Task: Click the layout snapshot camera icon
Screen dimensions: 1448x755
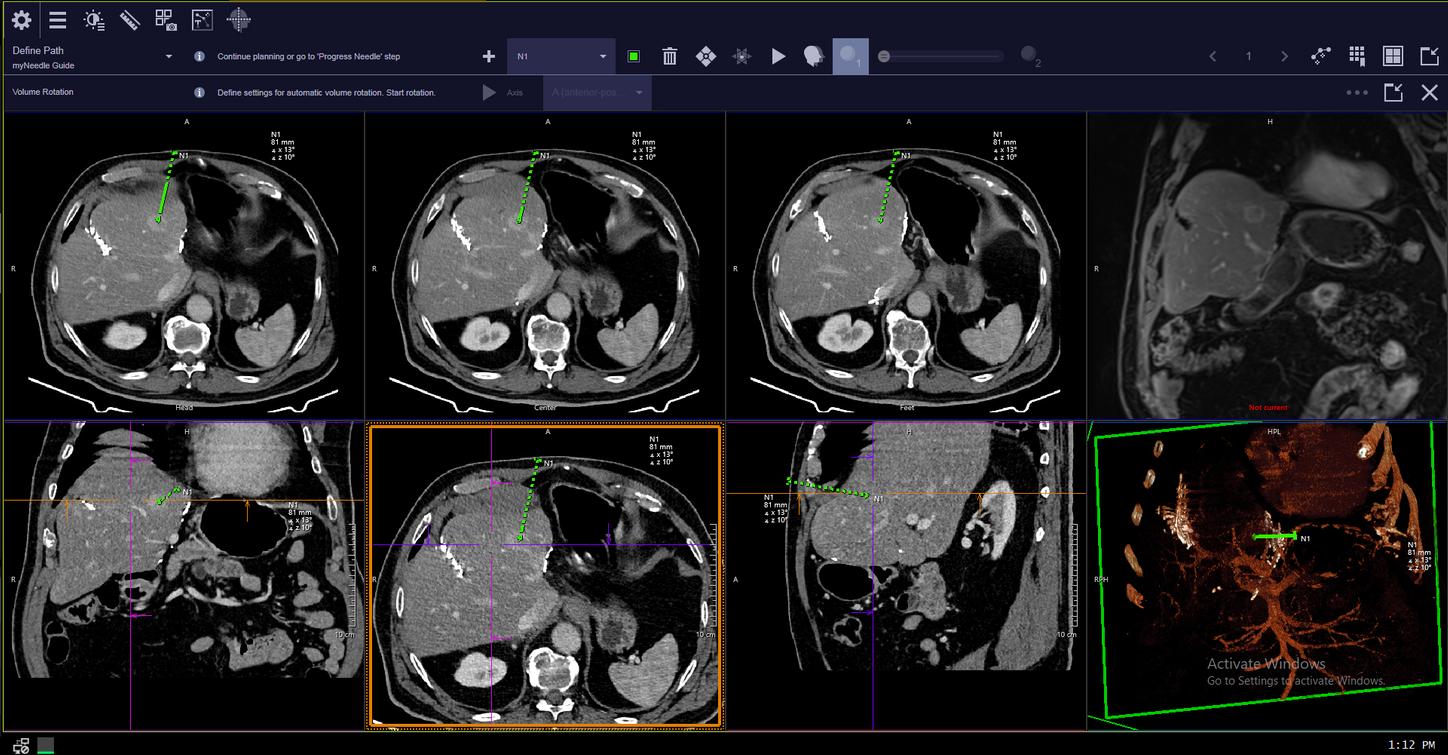Action: coord(166,20)
